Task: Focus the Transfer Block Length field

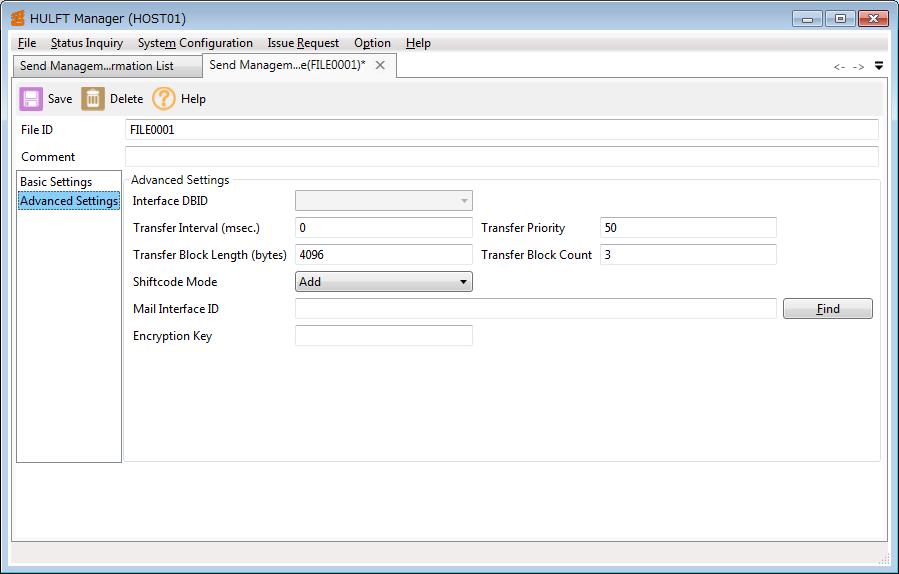Action: click(x=384, y=255)
